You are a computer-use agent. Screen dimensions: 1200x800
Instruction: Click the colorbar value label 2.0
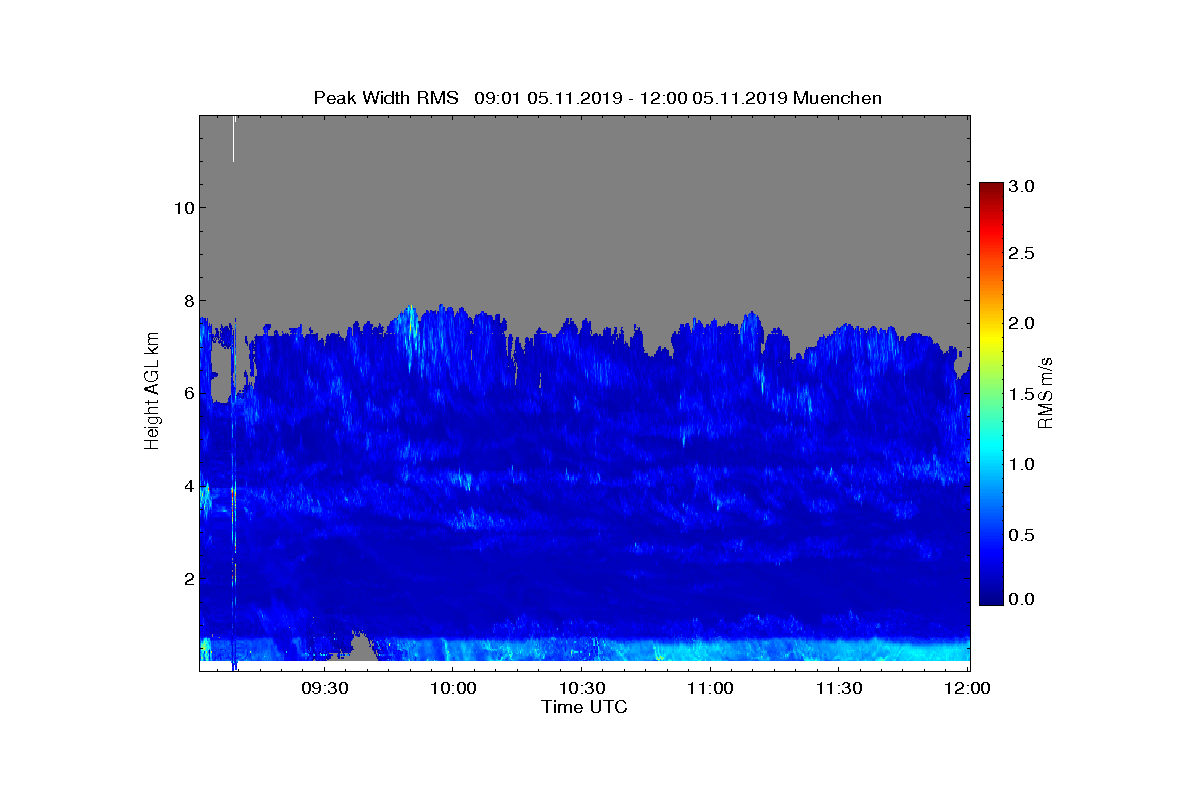click(x=1022, y=323)
